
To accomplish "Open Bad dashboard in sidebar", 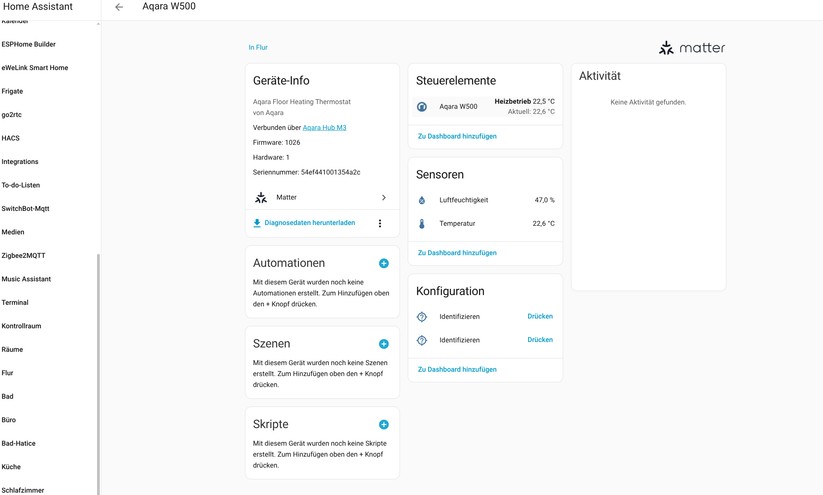I will point(7,396).
